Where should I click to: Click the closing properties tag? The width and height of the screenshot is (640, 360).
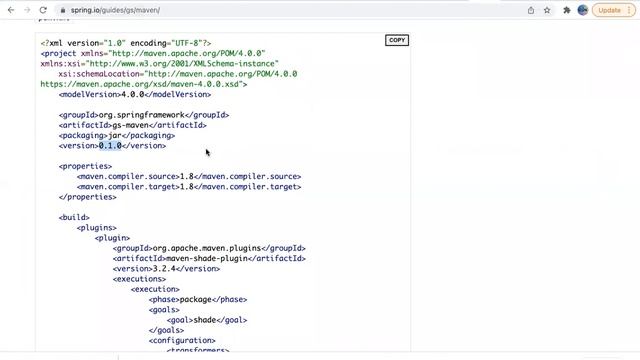[87, 197]
